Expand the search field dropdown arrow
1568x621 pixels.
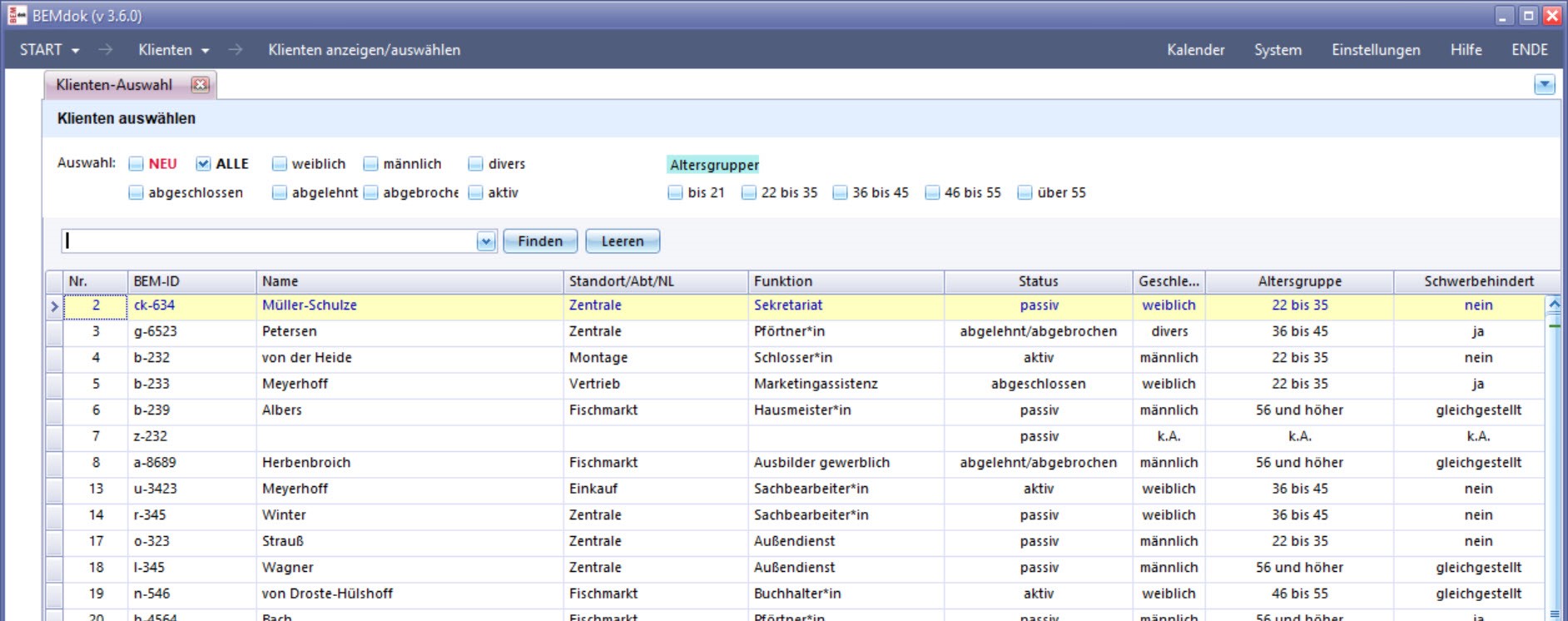click(486, 241)
